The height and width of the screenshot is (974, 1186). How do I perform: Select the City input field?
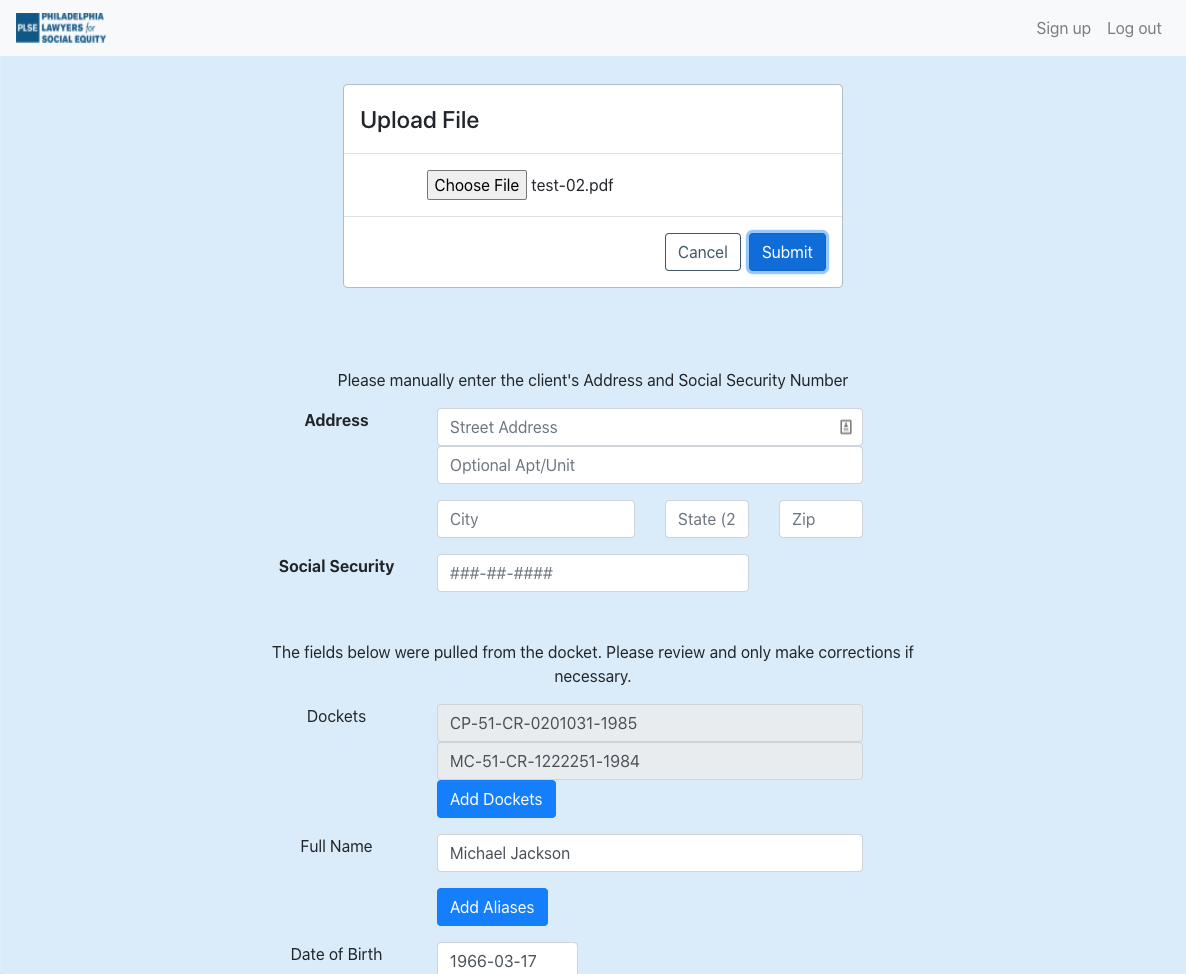click(x=535, y=519)
